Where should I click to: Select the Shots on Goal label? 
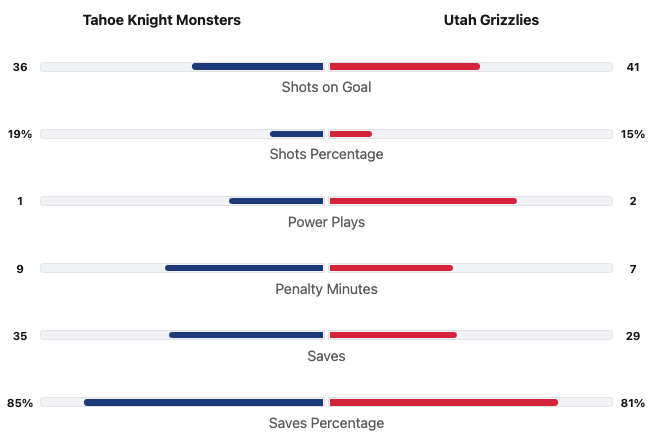326,87
